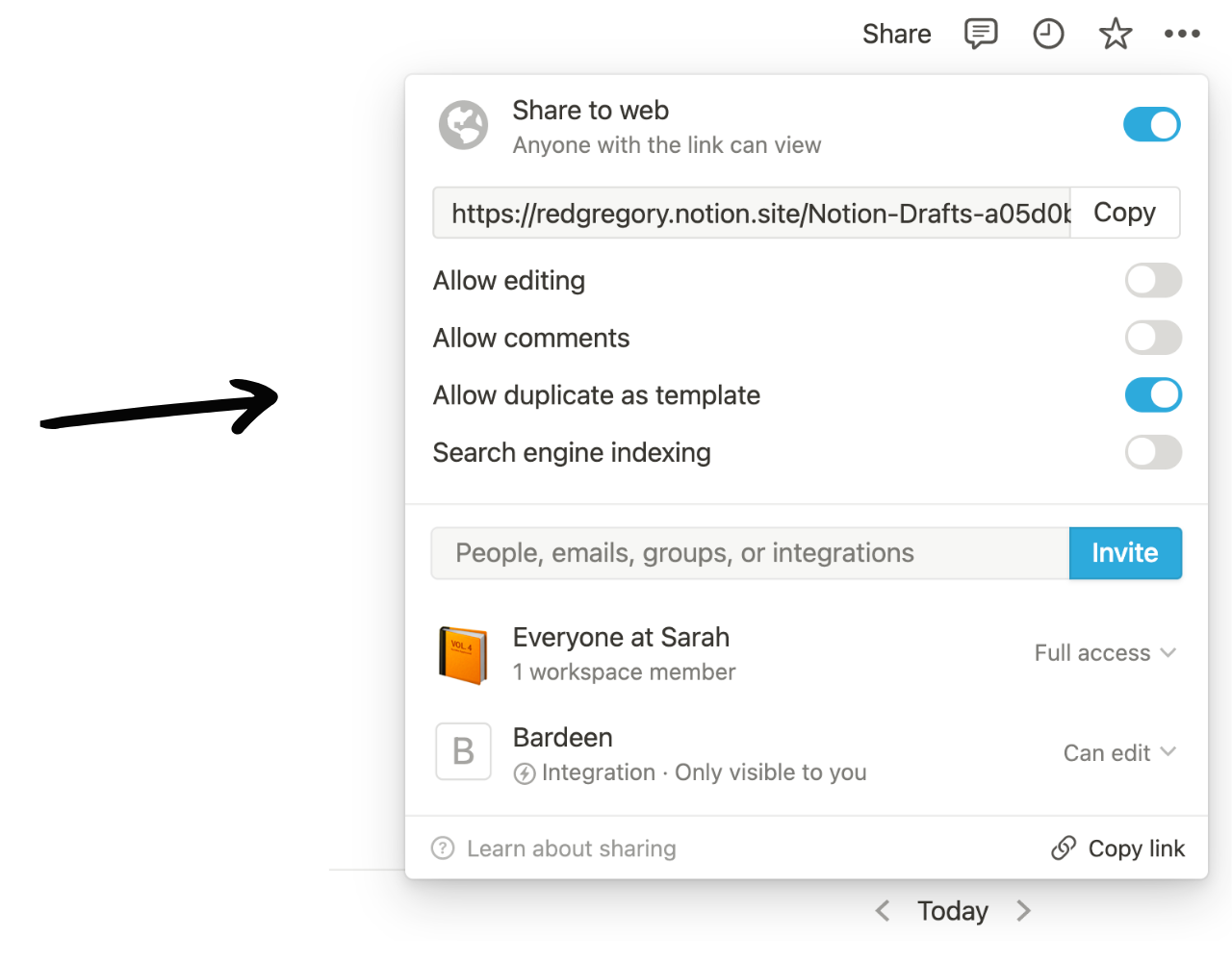Focus the People, emails, groups input field
The width and height of the screenshot is (1232, 962).
pos(751,553)
